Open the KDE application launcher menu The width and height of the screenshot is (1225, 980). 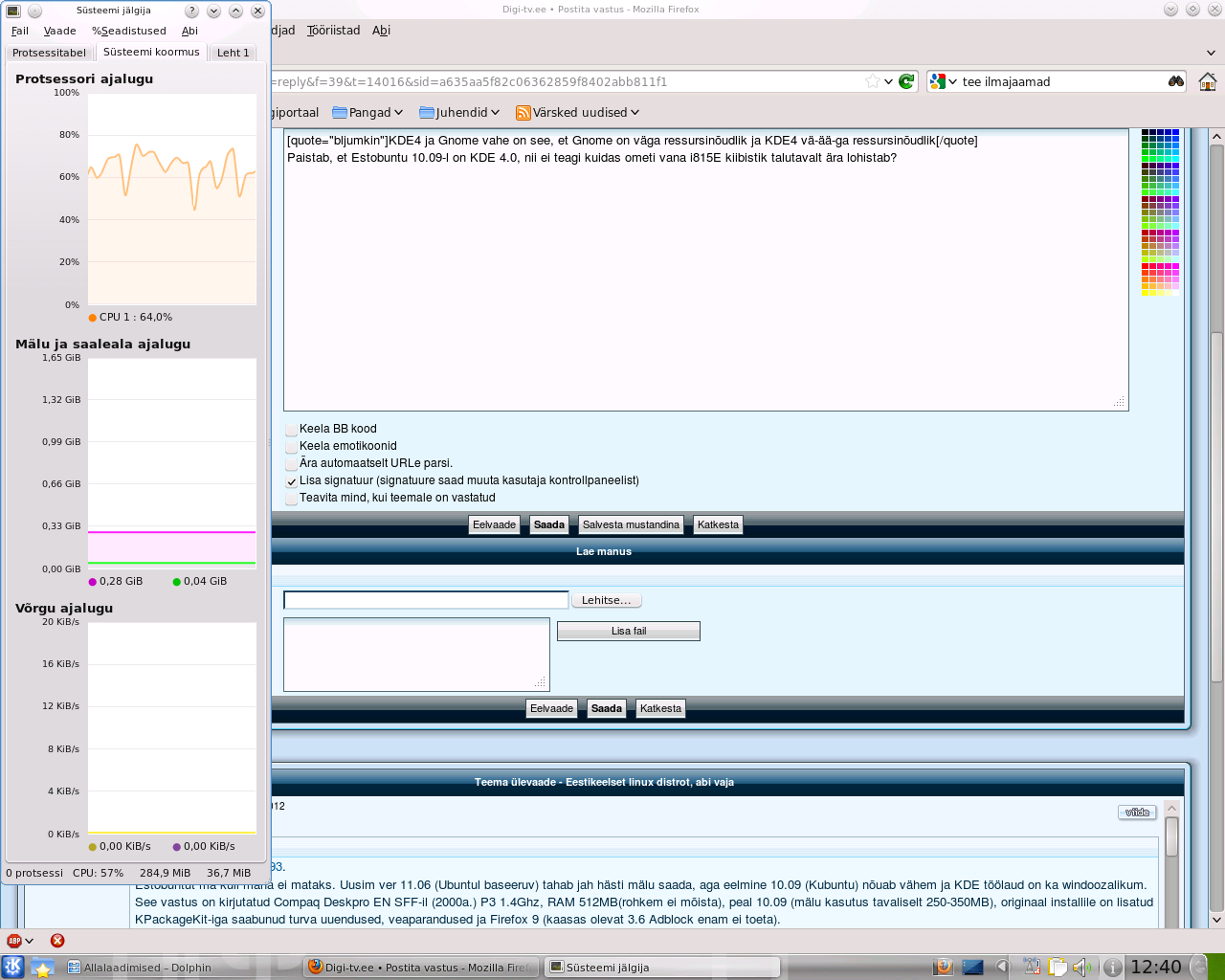pyautogui.click(x=12, y=967)
